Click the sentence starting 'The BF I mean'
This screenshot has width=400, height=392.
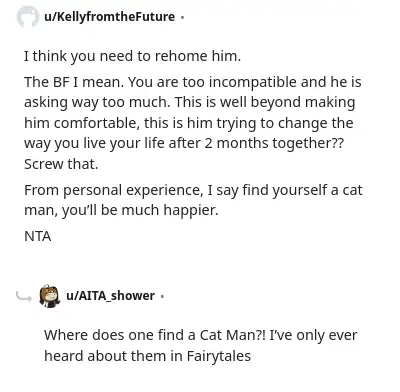coord(74,82)
